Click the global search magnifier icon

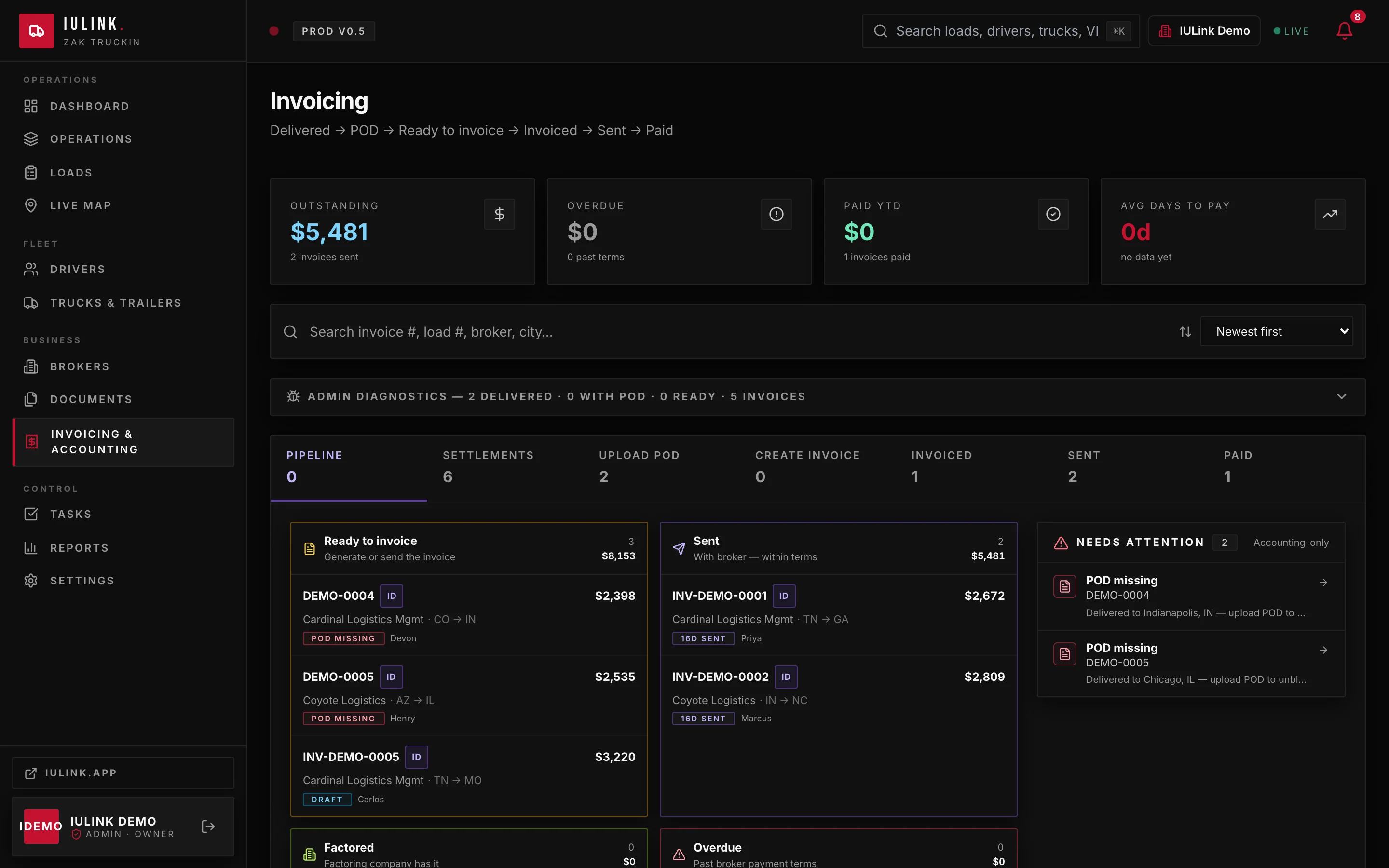click(881, 31)
